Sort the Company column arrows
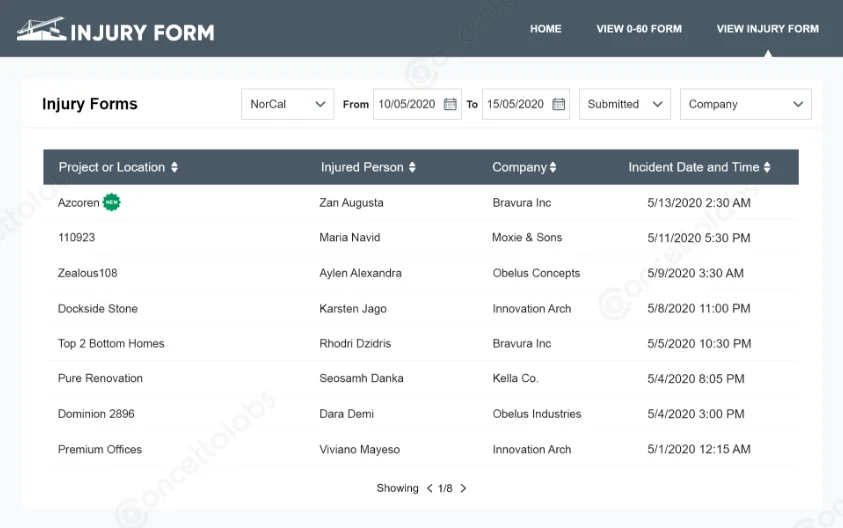 [553, 168]
